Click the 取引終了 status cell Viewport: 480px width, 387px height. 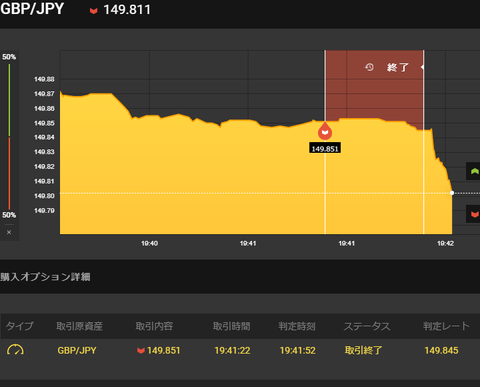coord(364,350)
